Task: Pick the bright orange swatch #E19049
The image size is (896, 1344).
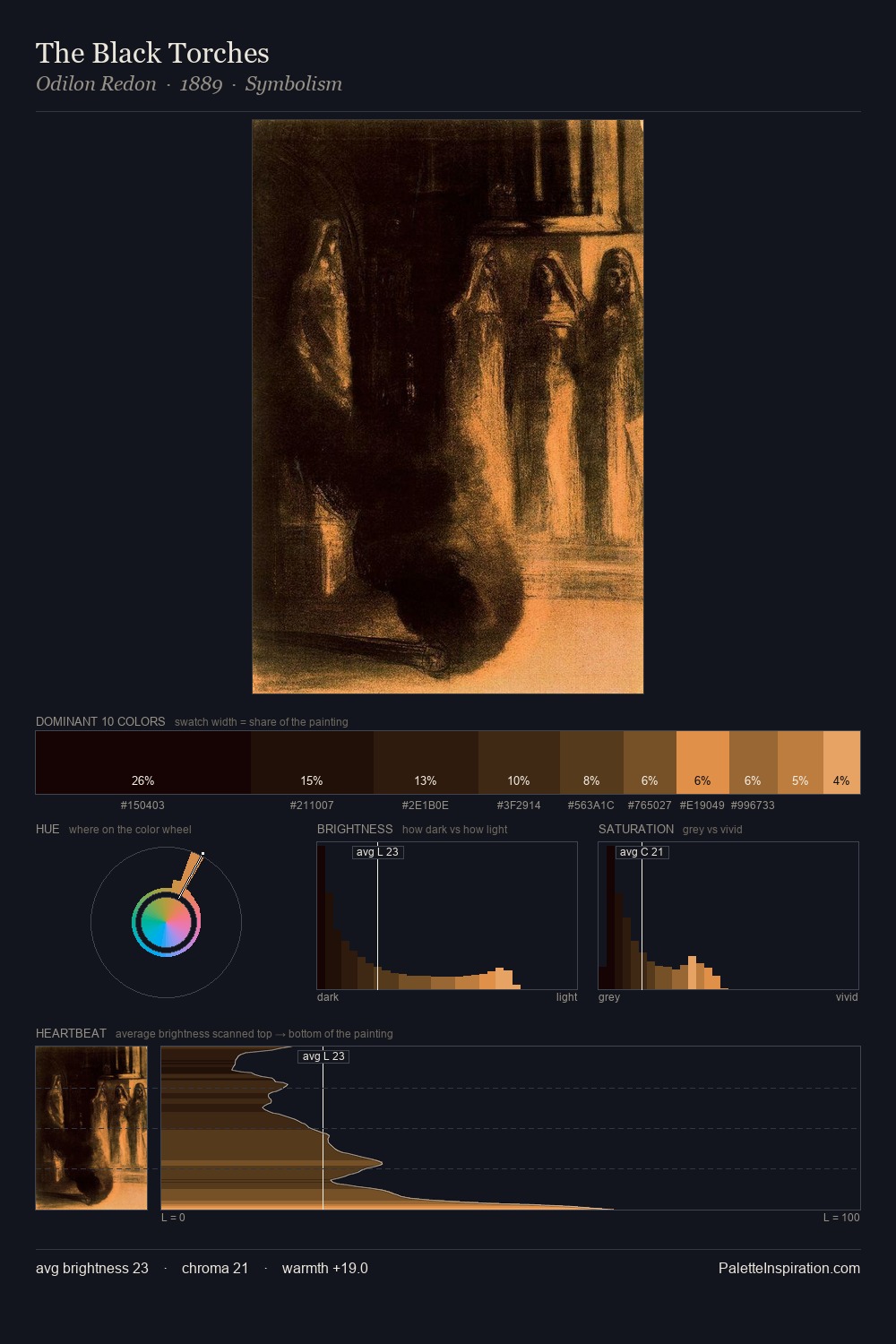Action: (x=702, y=762)
